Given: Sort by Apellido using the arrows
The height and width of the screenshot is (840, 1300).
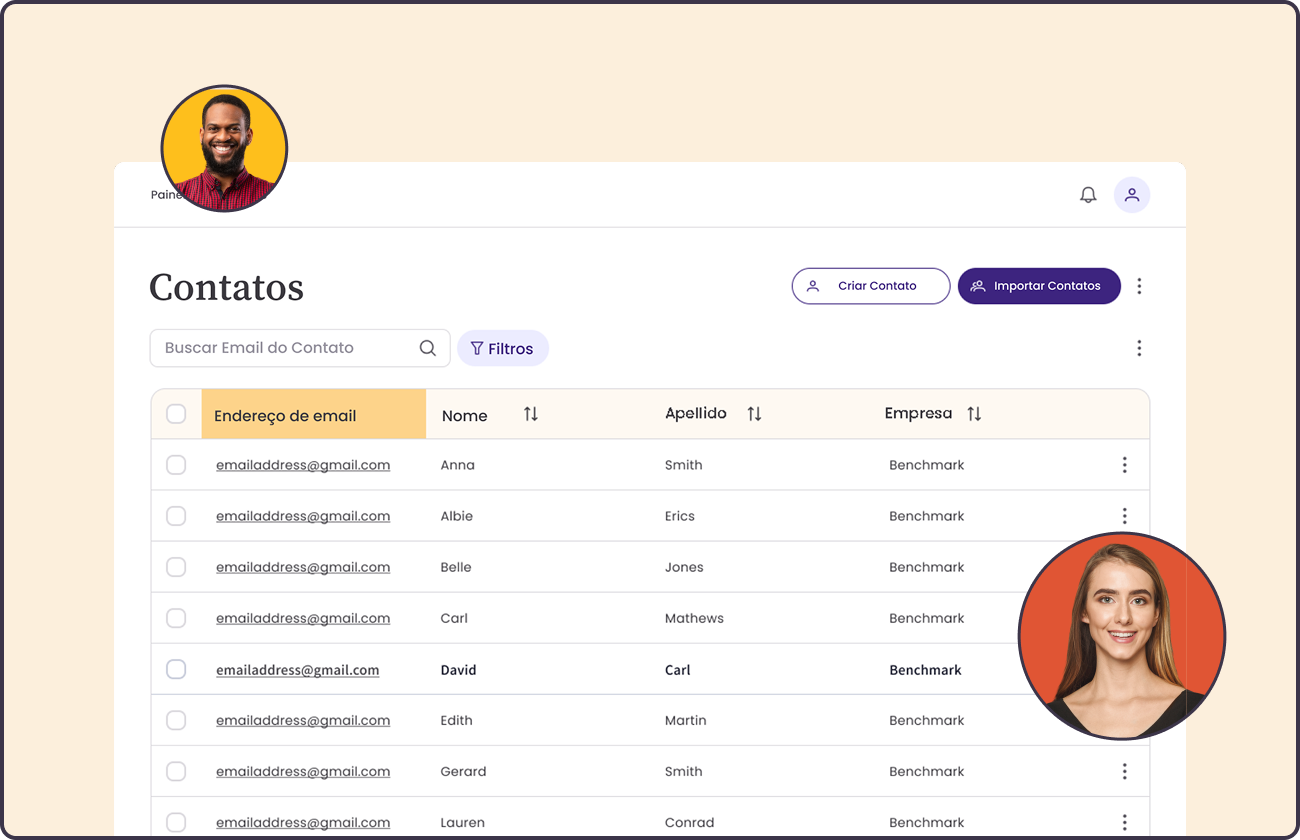Looking at the screenshot, I should click(754, 414).
